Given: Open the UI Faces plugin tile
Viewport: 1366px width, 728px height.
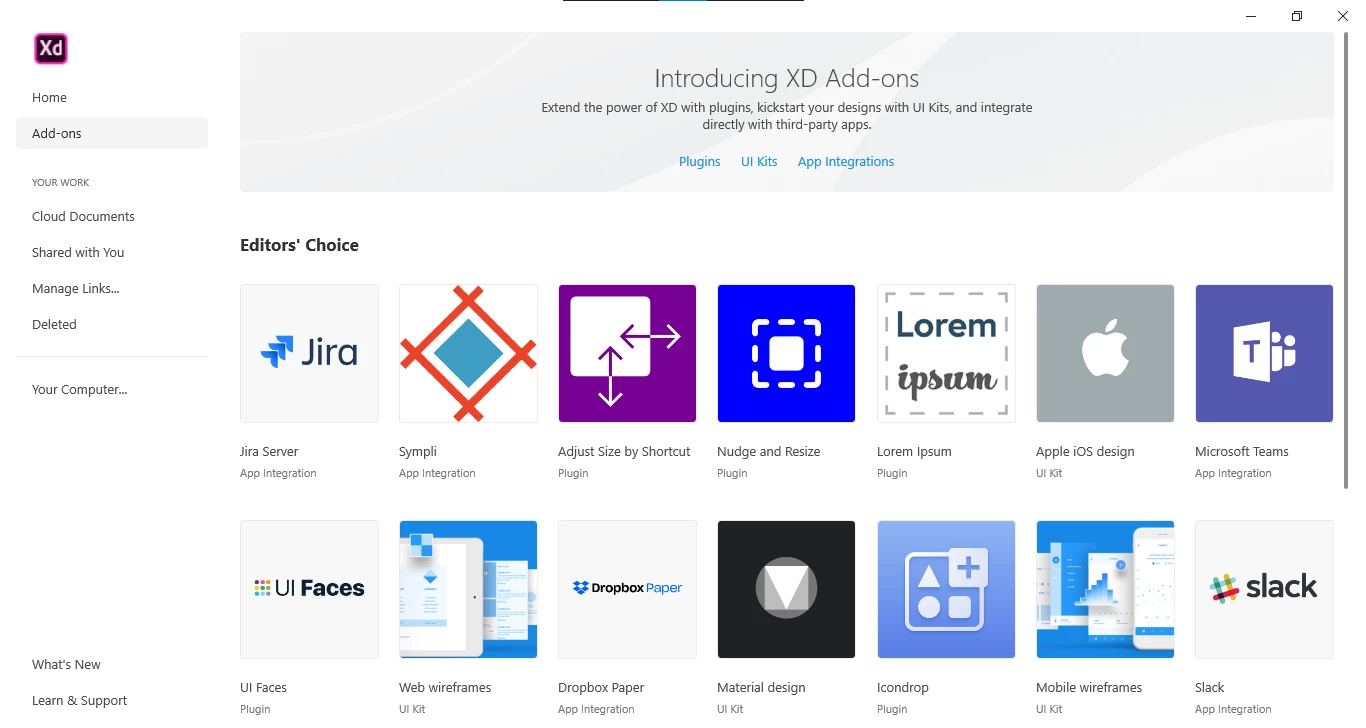Looking at the screenshot, I should [x=309, y=589].
